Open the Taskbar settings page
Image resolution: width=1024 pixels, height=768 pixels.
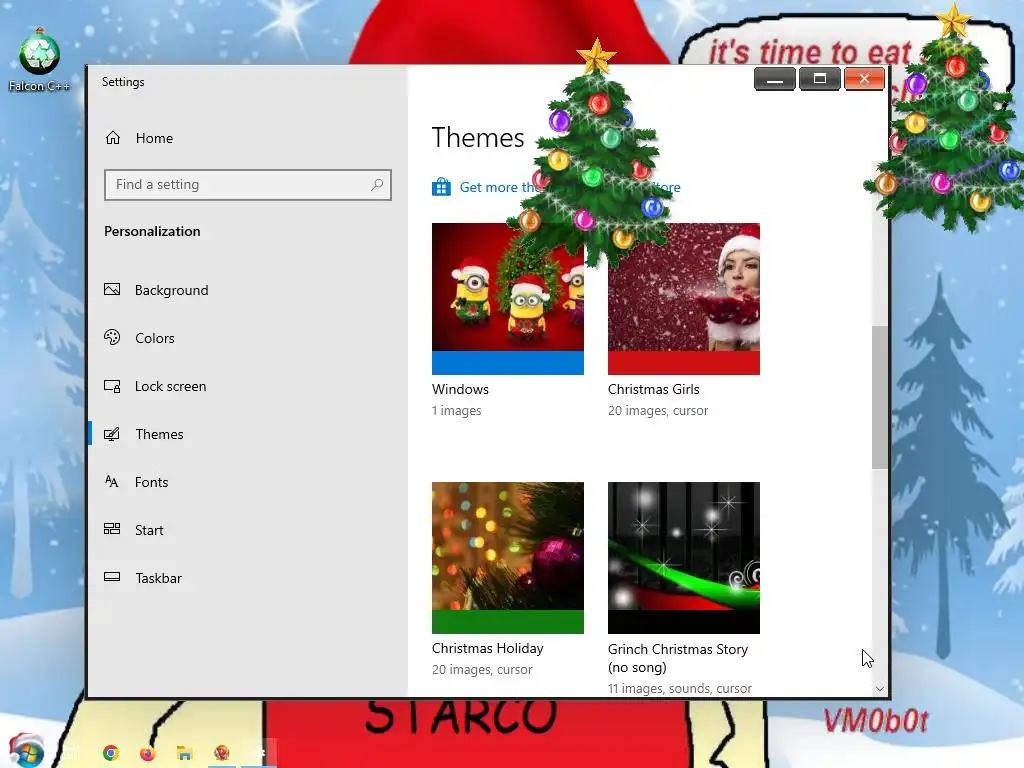tap(143, 578)
